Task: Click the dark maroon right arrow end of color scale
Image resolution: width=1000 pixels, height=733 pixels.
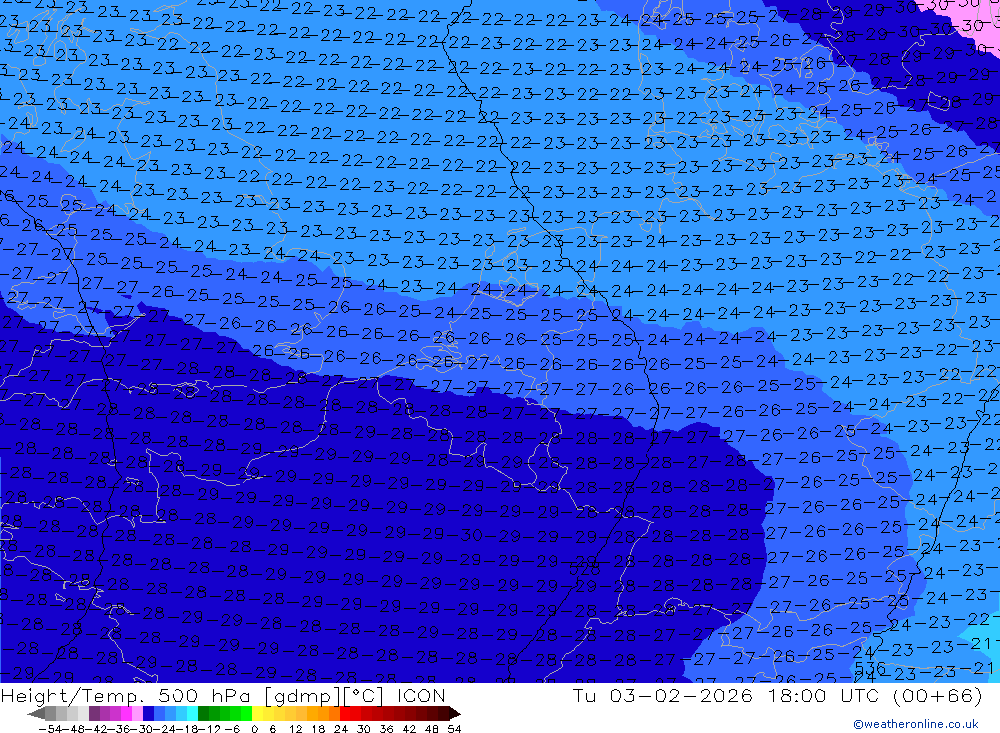Action: tap(455, 714)
